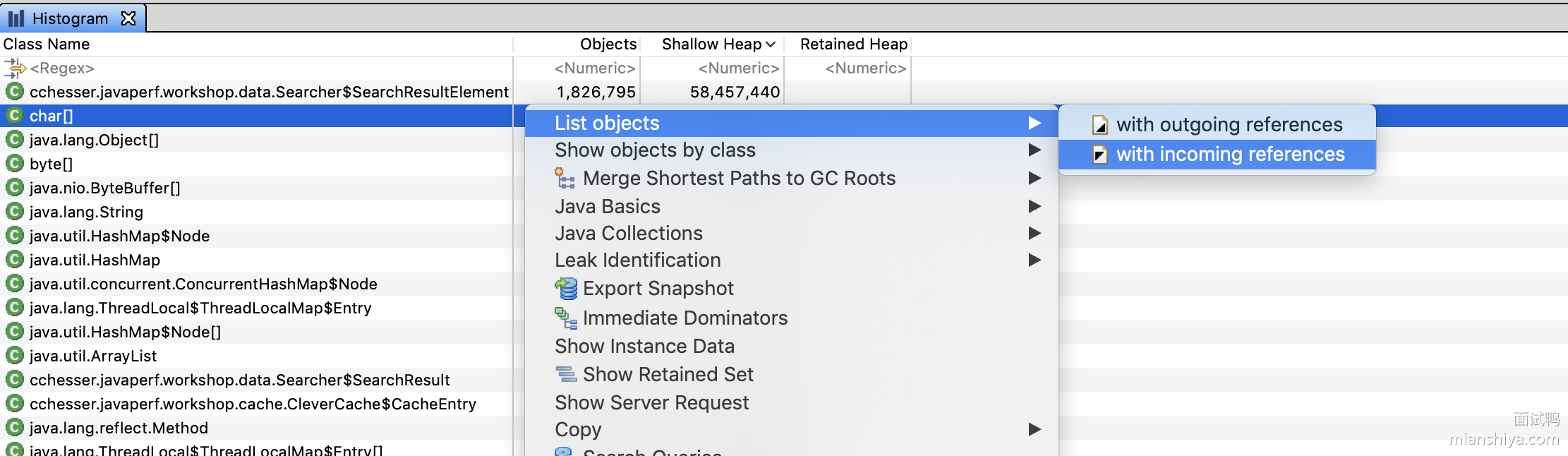Click the Immediate Dominators icon

click(x=565, y=318)
